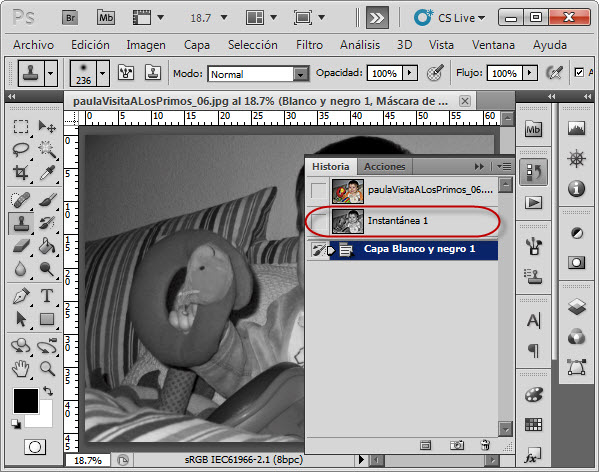The image size is (600, 473).
Task: Create new document from current history state
Action: click(x=425, y=445)
